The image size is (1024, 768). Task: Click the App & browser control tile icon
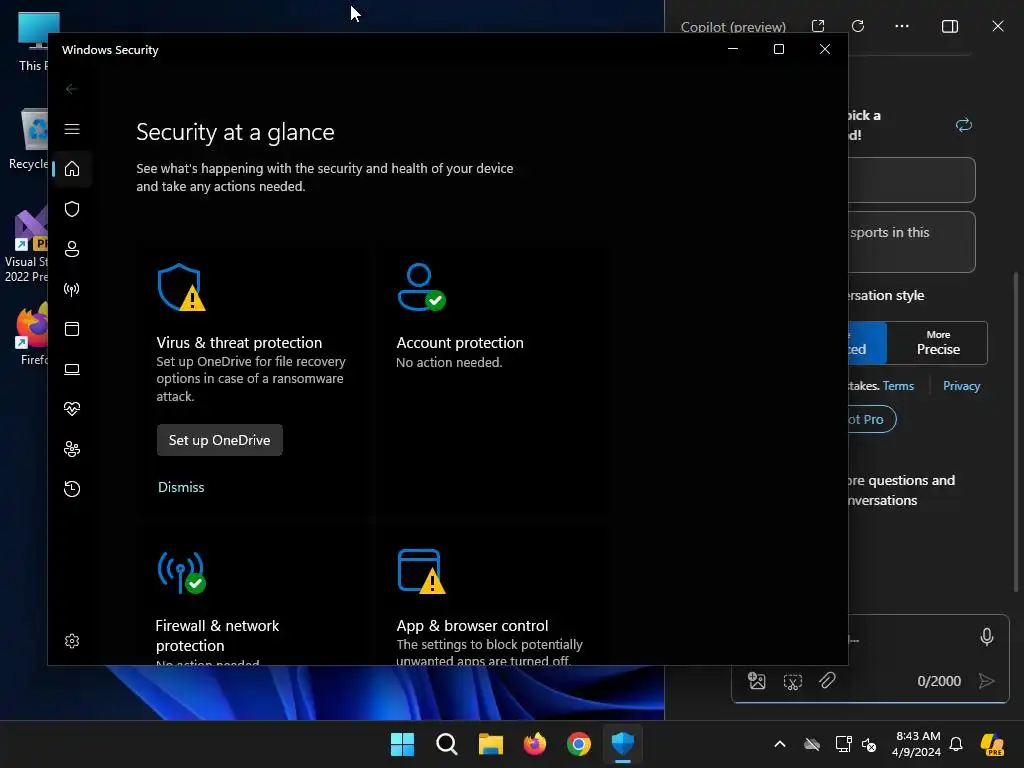(421, 572)
